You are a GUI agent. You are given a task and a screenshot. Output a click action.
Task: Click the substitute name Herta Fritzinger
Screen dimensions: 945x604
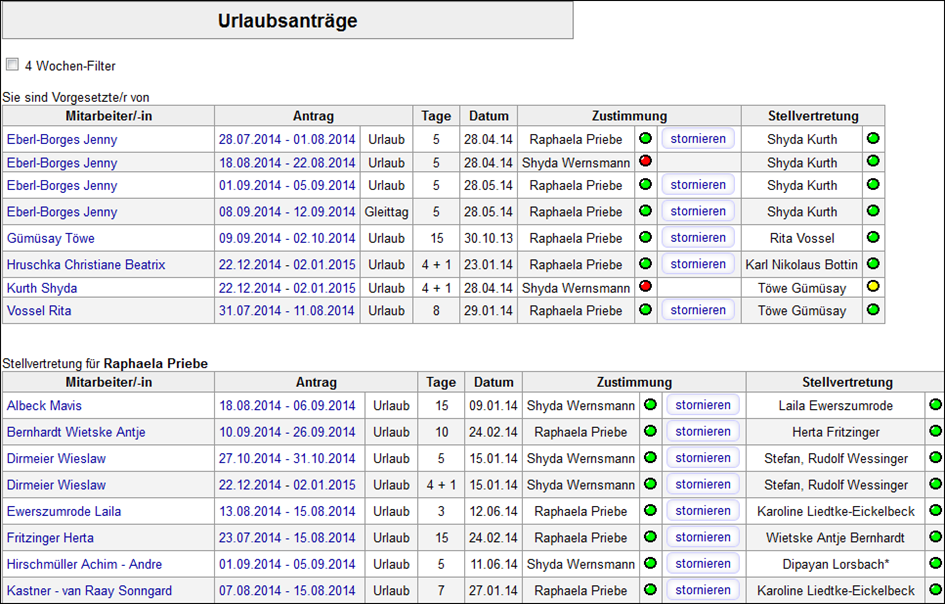pos(836,432)
